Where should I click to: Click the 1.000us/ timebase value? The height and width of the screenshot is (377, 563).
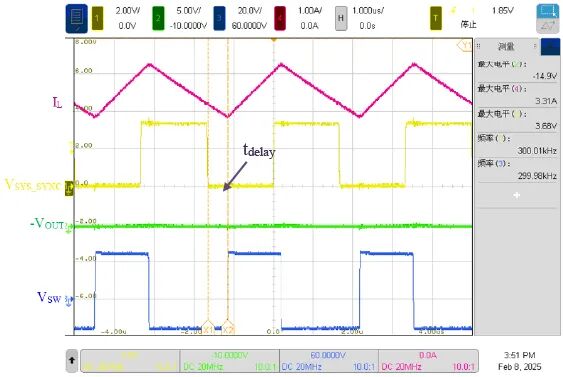pyautogui.click(x=368, y=11)
